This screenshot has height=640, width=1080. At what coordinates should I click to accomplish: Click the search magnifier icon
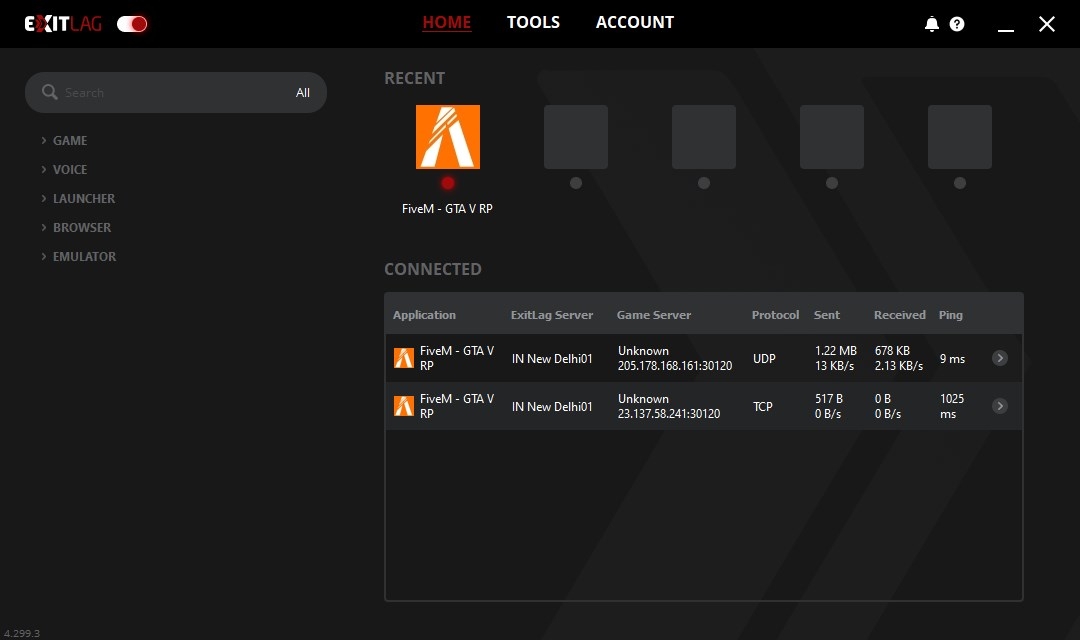click(49, 92)
